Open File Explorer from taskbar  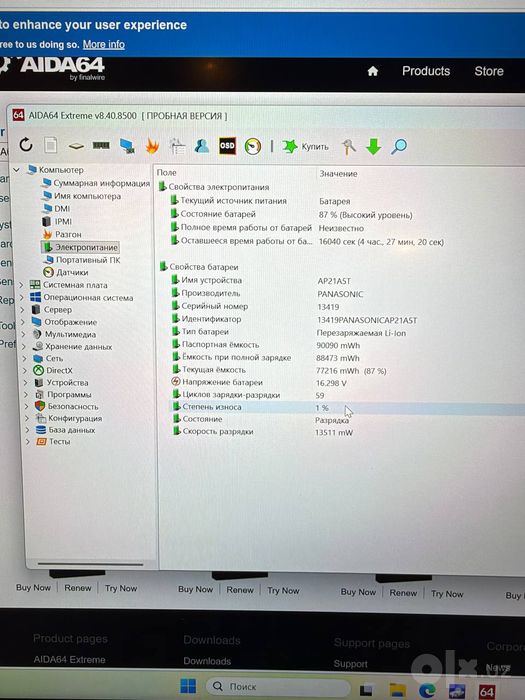pos(397,690)
